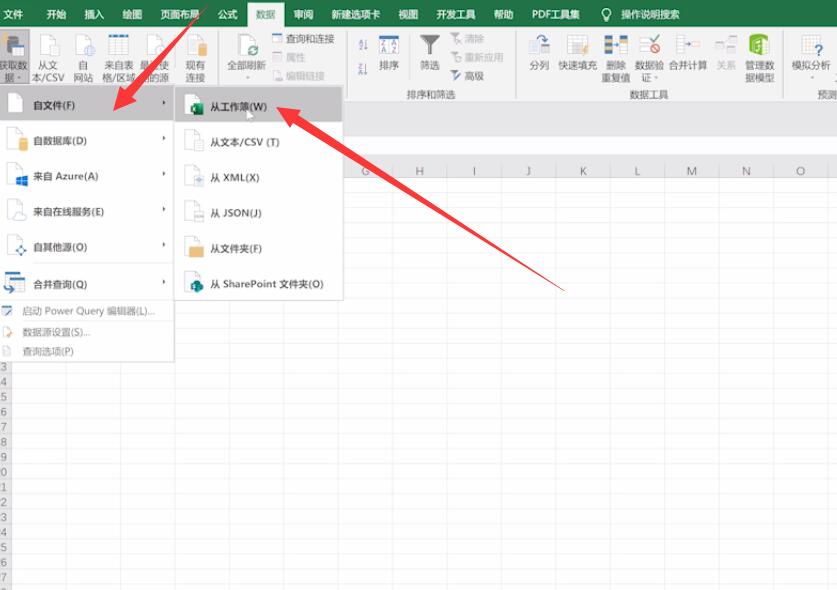Open the PDF工具集 ribbon tab
Image resolution: width=837 pixels, height=590 pixels.
[x=556, y=14]
